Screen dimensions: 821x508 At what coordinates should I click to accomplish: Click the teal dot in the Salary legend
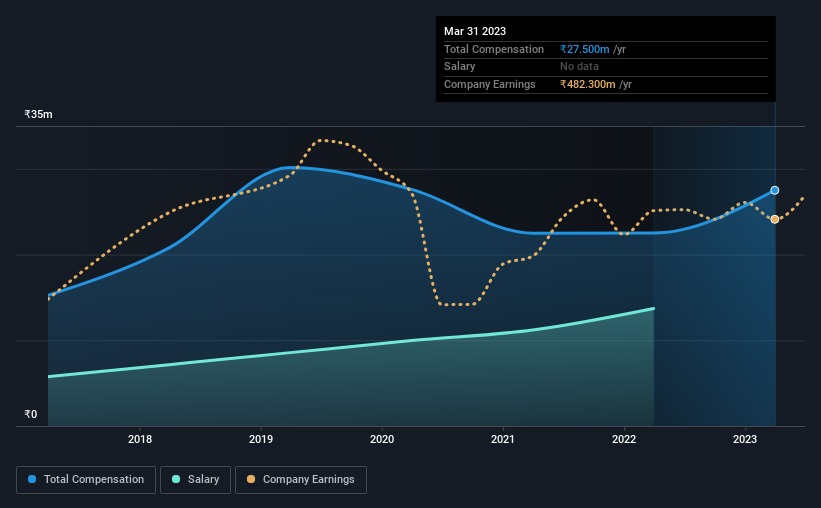point(176,479)
